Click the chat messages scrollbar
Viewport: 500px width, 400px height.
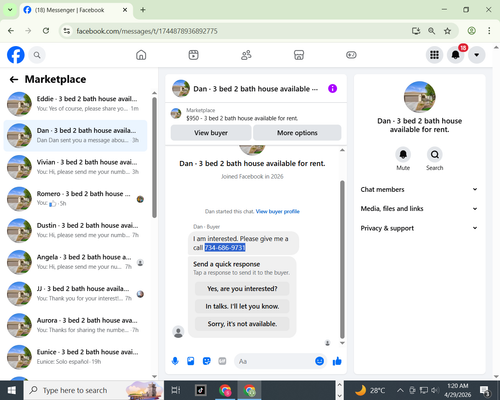[x=342, y=259]
